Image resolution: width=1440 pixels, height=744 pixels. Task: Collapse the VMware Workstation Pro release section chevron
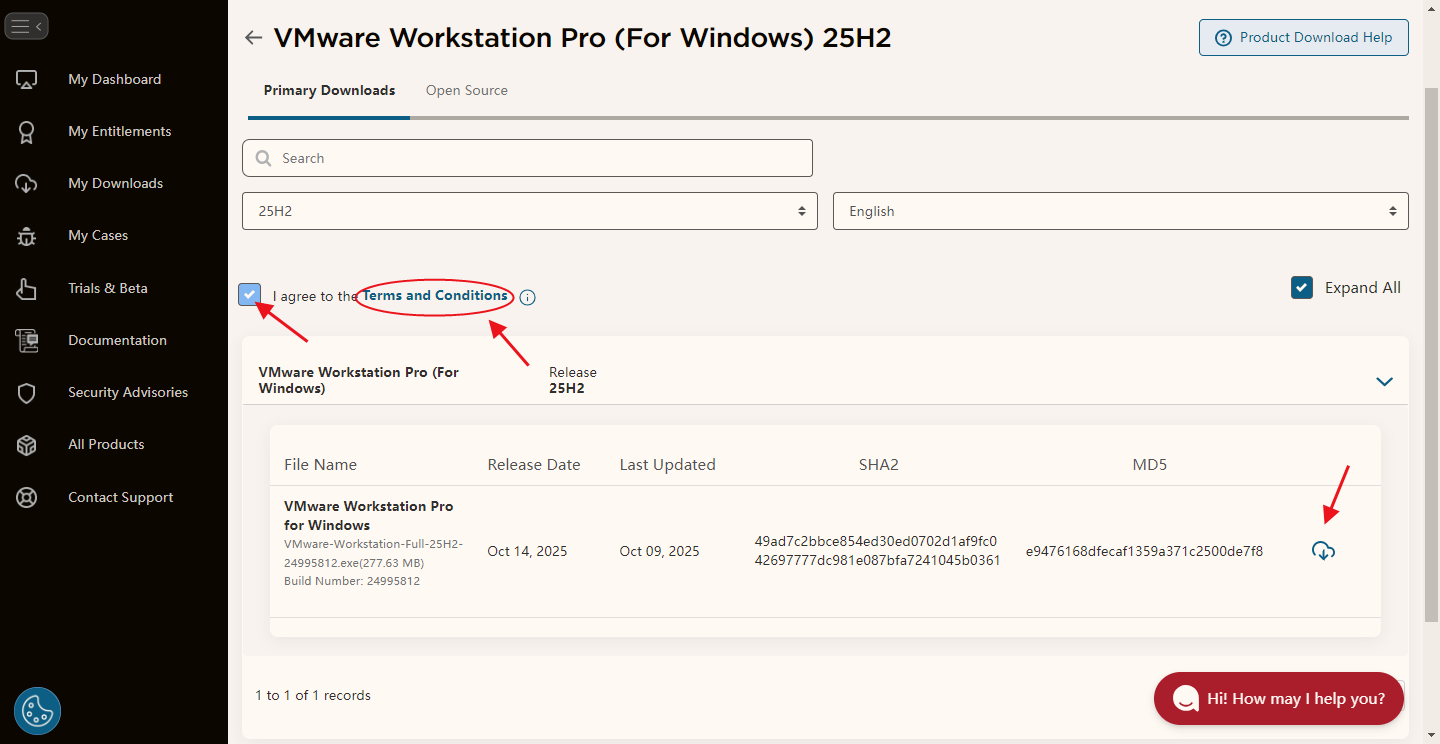tap(1384, 381)
